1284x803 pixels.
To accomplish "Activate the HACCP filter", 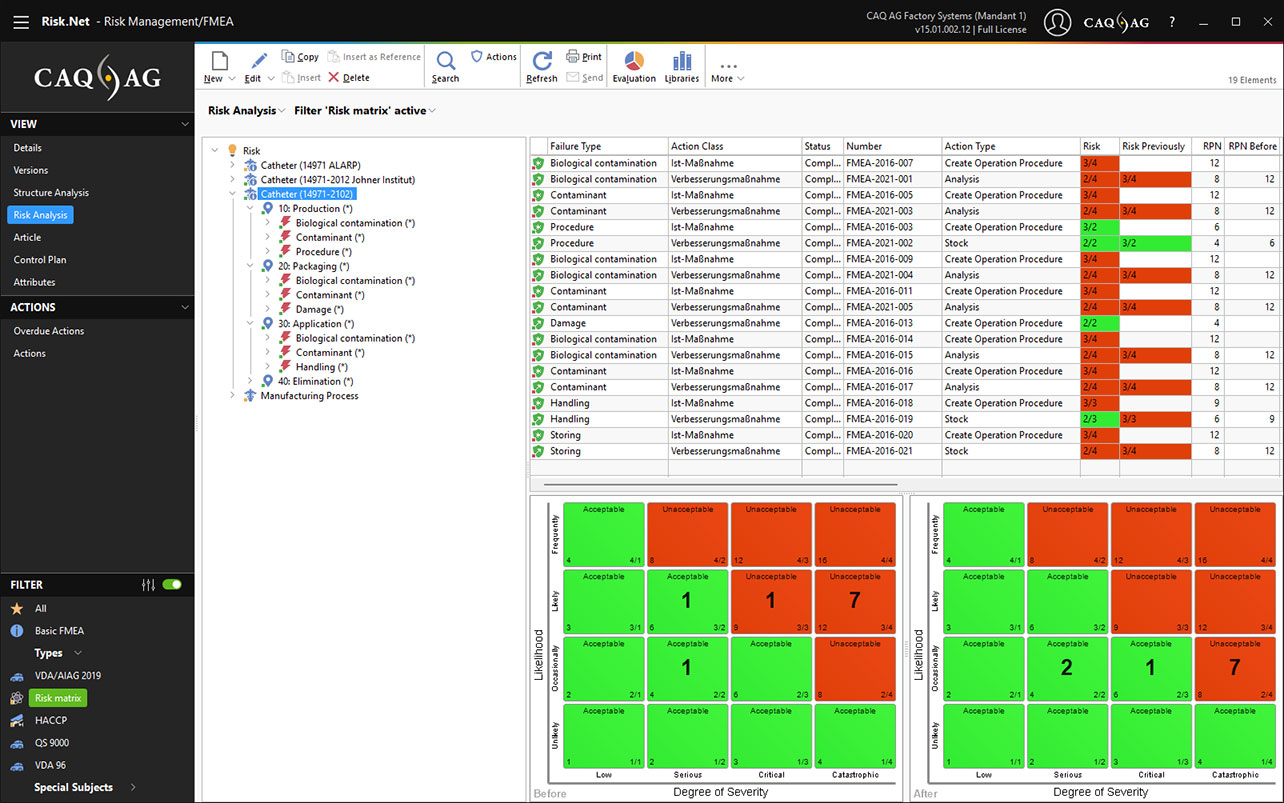I will pyautogui.click(x=52, y=720).
